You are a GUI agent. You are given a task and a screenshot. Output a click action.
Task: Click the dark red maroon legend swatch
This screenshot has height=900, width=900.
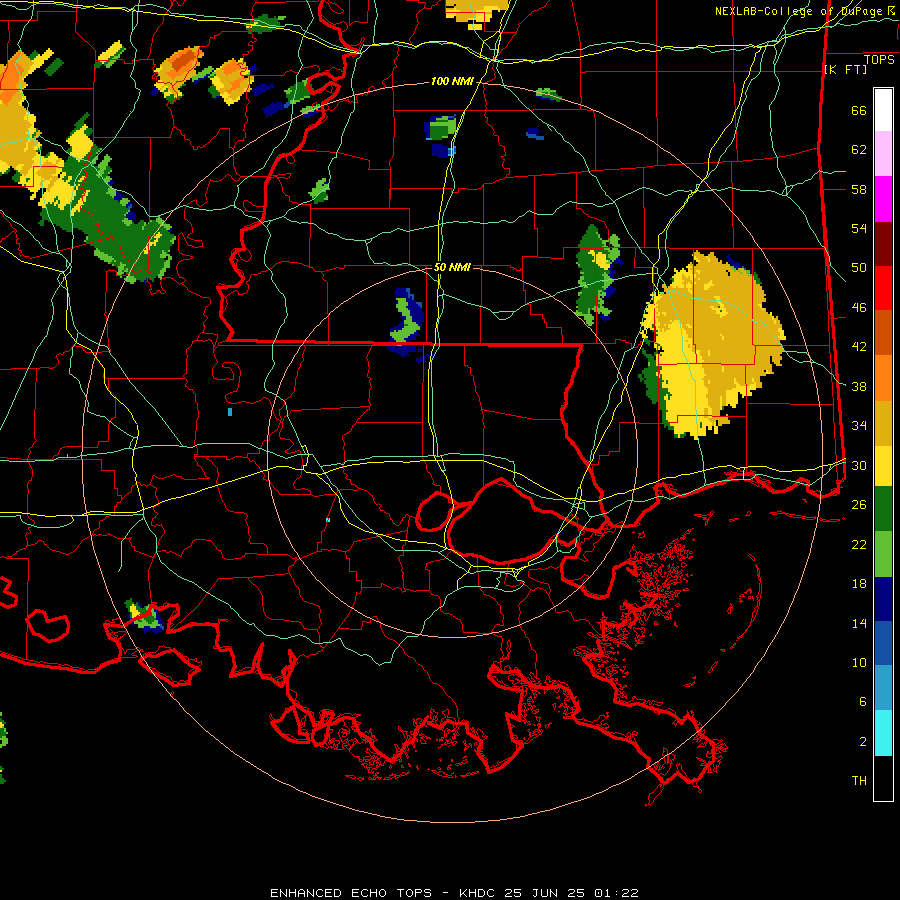pyautogui.click(x=883, y=244)
